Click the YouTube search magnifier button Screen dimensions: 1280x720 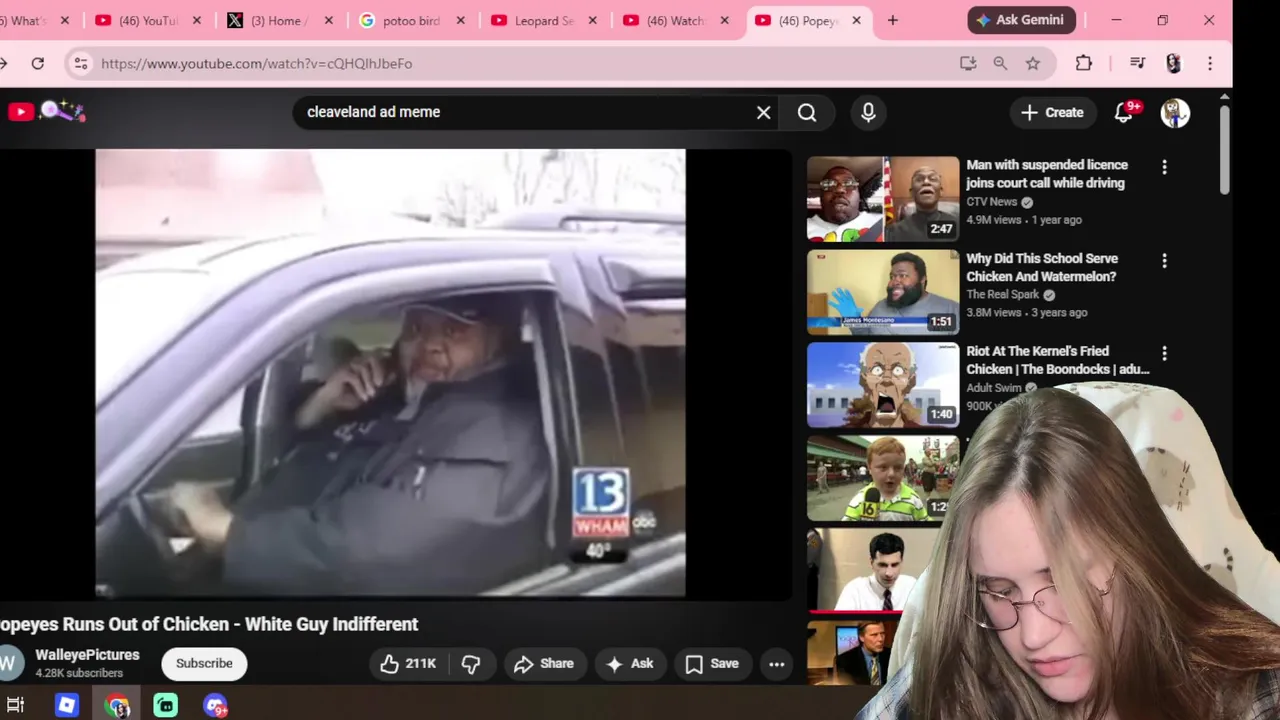[807, 112]
